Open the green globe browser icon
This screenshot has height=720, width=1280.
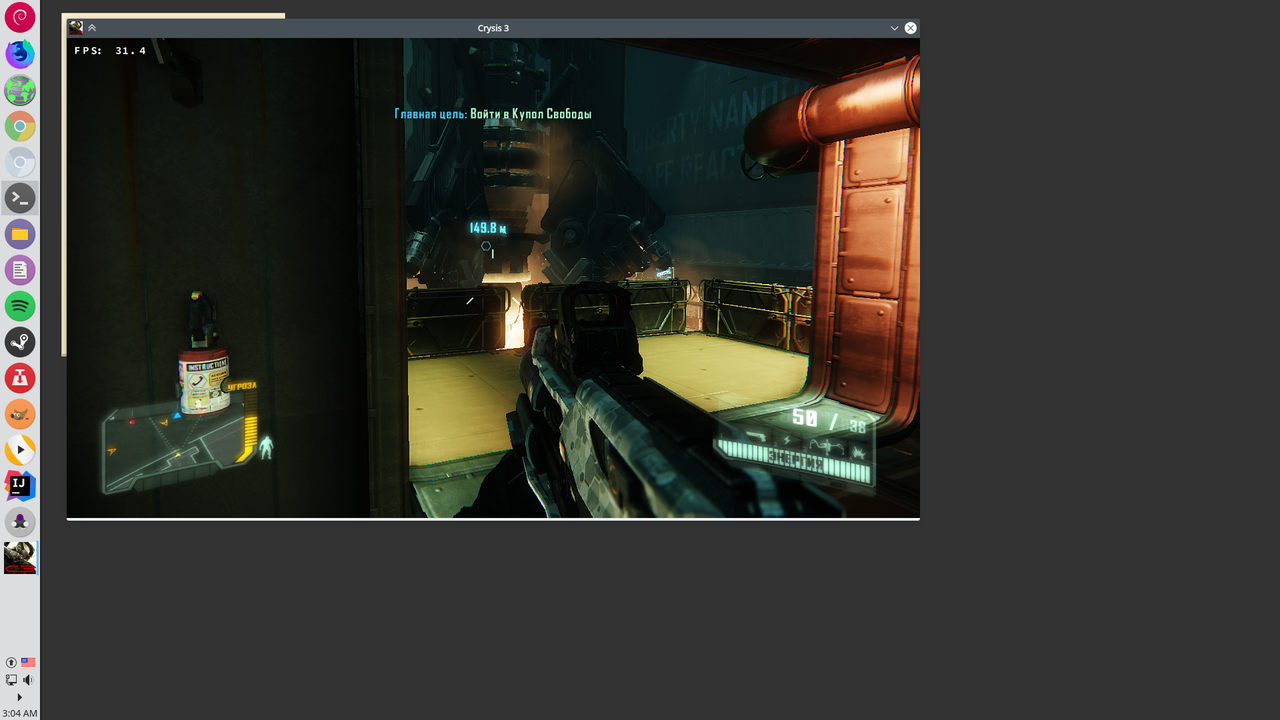(x=20, y=90)
